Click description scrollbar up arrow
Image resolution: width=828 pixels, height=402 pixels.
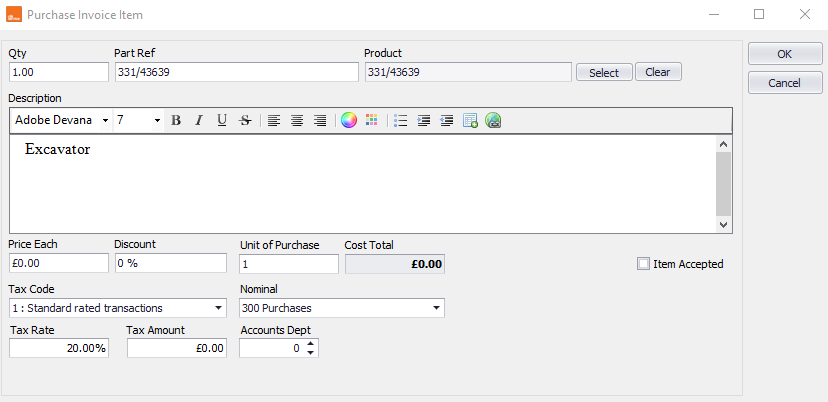(723, 144)
